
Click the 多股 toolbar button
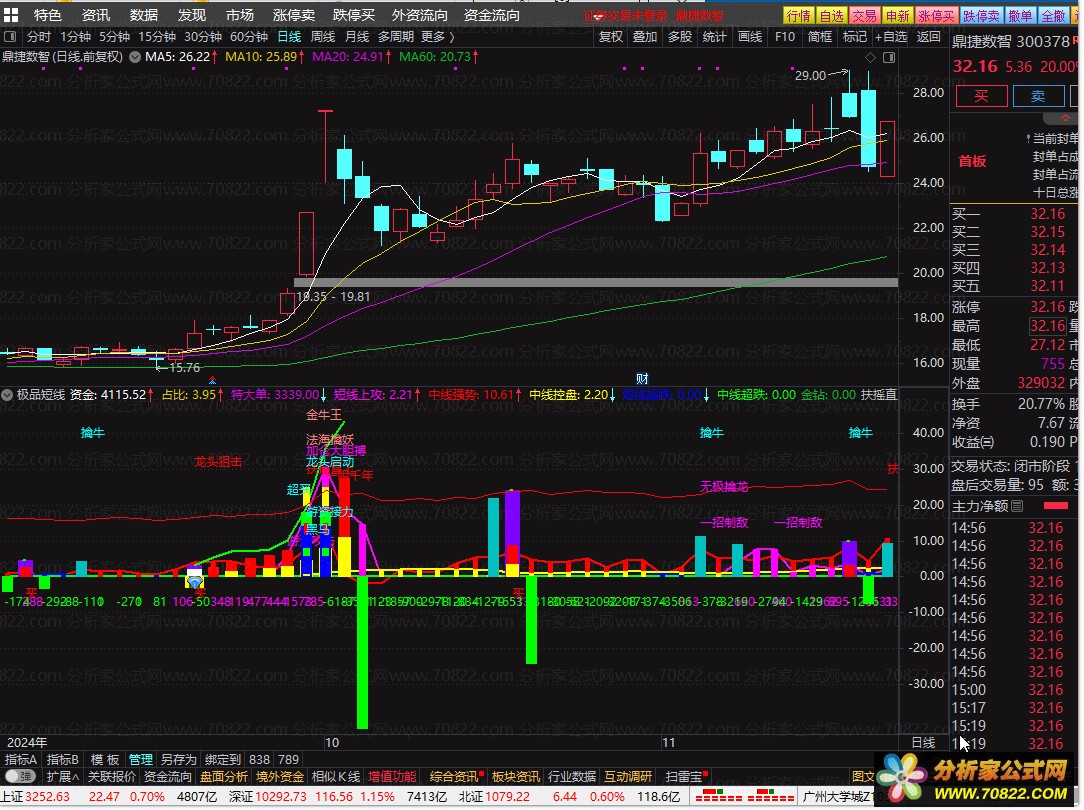[x=680, y=37]
